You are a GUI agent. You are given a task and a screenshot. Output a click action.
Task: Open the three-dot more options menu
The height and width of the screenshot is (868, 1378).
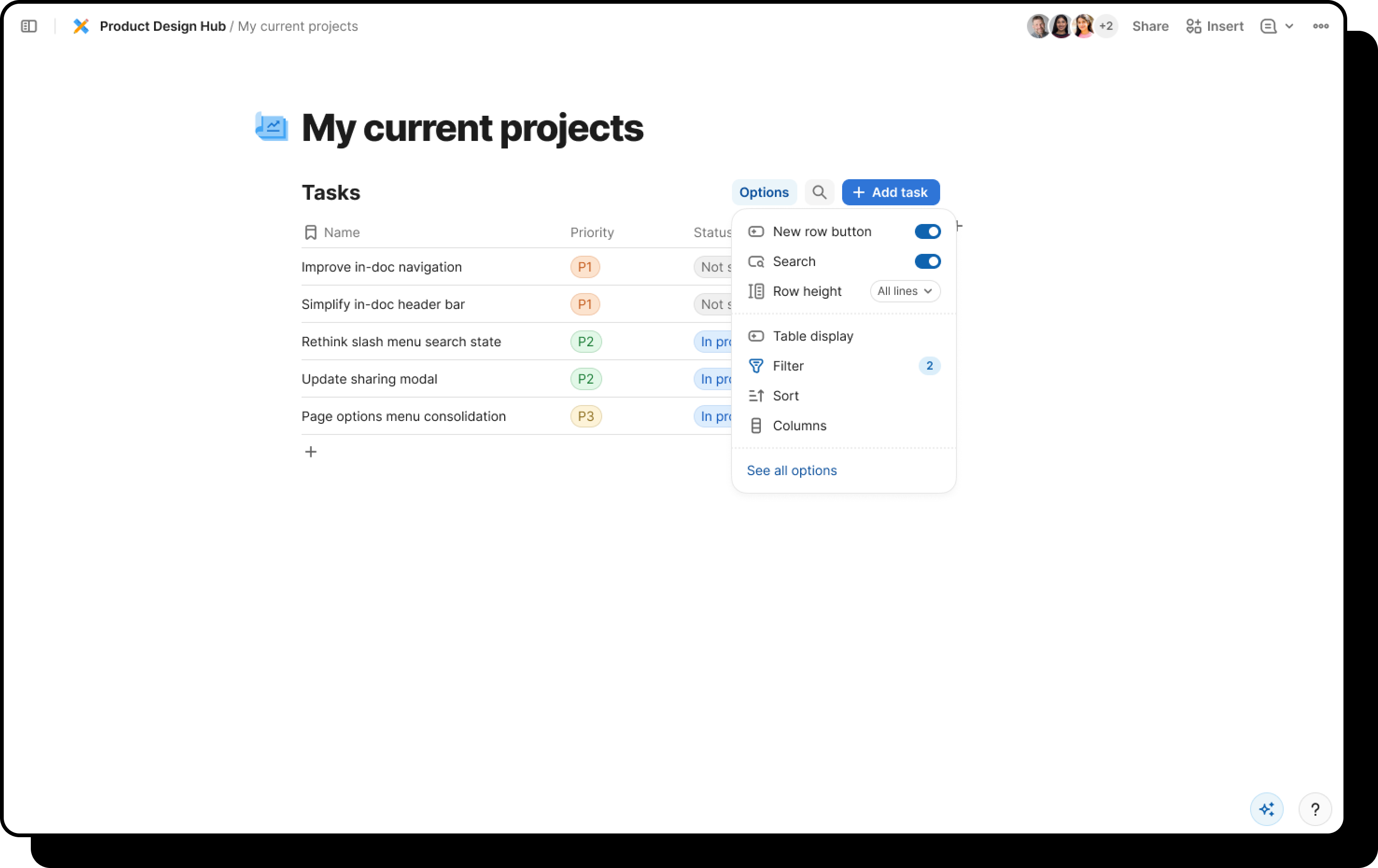pos(1320,26)
